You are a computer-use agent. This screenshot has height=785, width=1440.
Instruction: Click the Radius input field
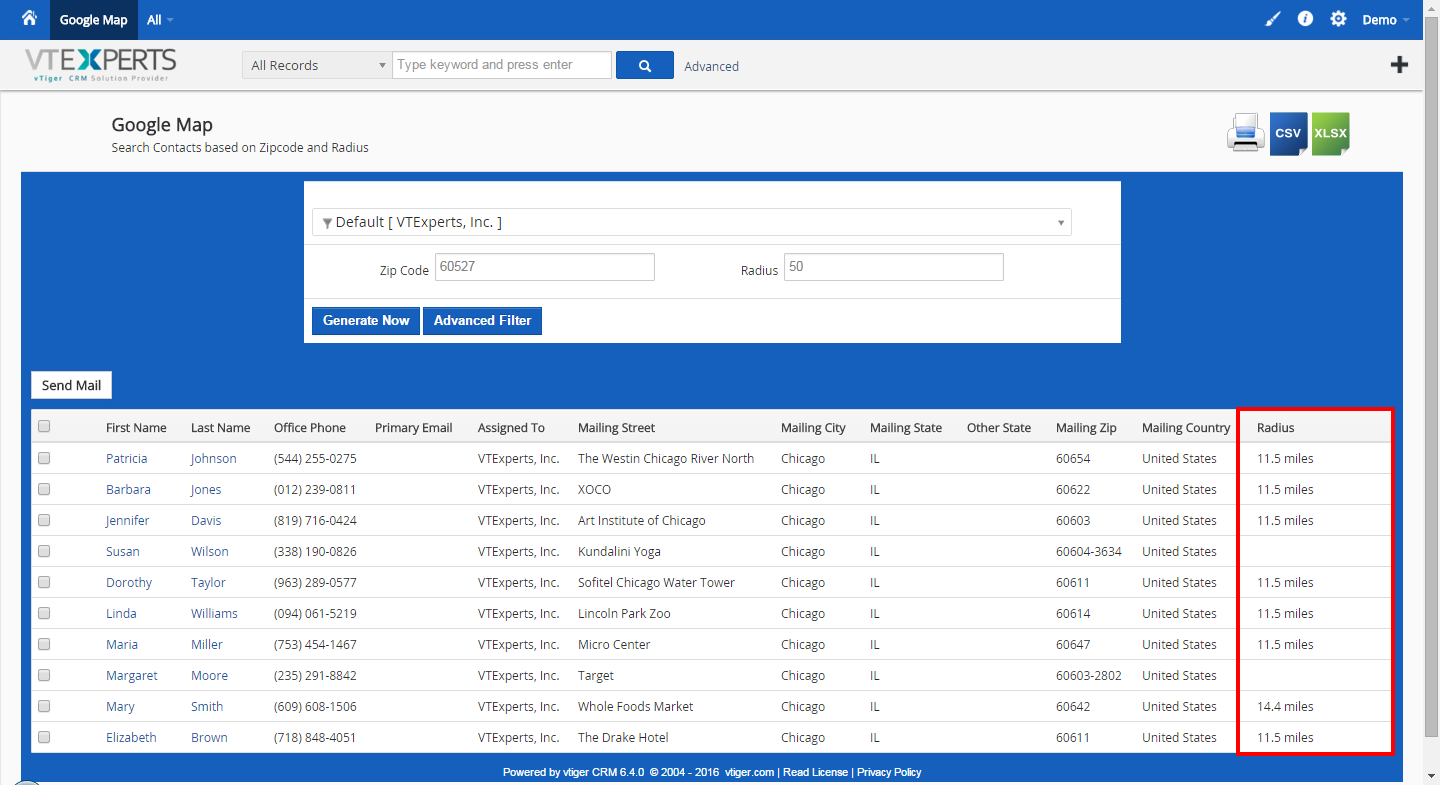893,267
